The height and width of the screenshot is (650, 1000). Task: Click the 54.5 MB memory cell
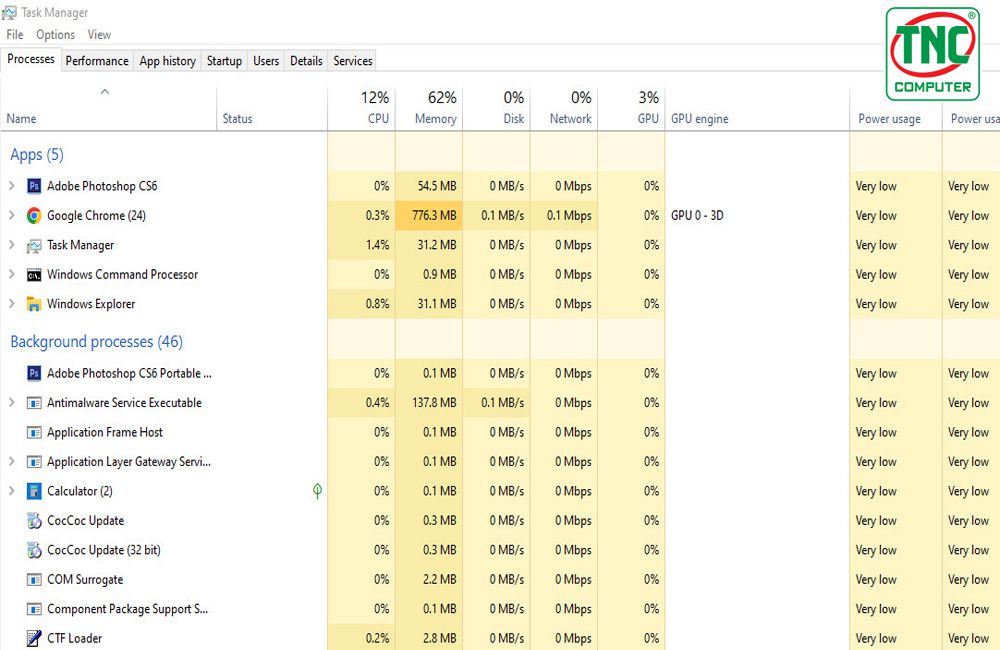pos(429,186)
